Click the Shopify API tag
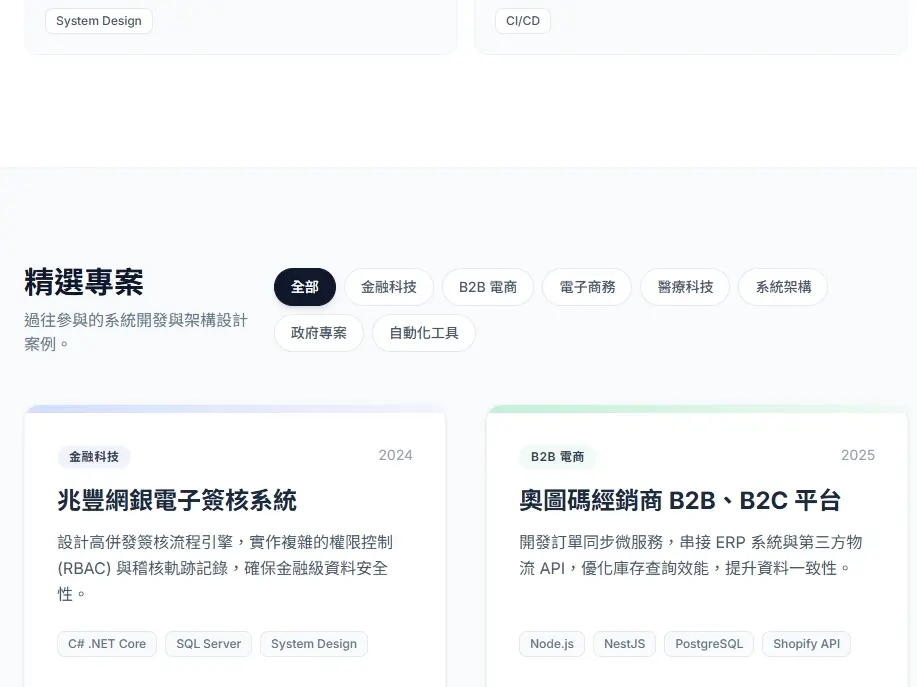The height and width of the screenshot is (687, 917). point(806,644)
